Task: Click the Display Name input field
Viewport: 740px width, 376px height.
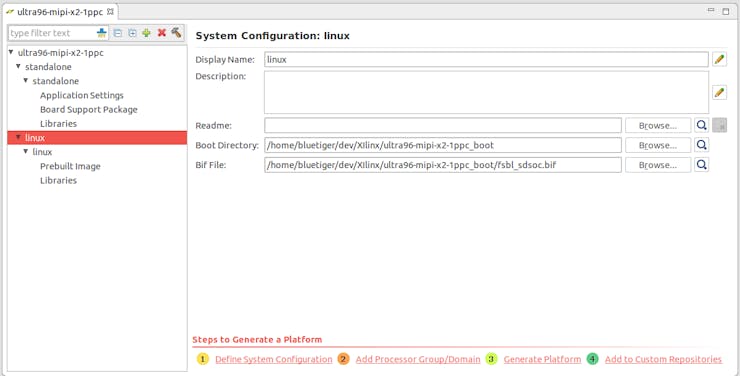Action: (x=486, y=59)
